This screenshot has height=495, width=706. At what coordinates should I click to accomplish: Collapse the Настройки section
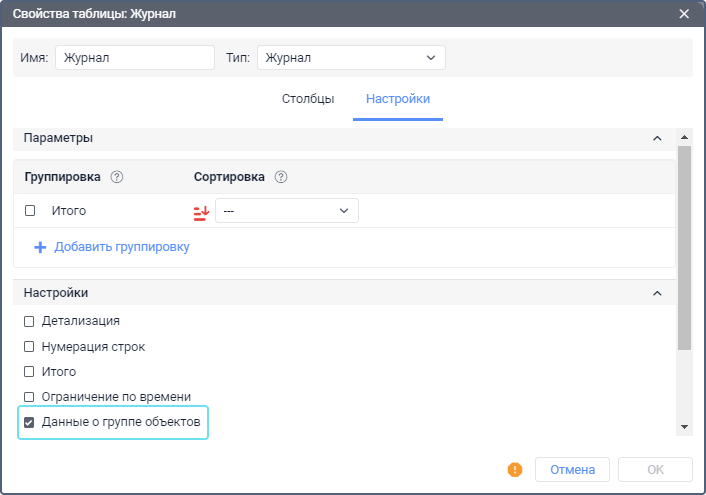(657, 293)
